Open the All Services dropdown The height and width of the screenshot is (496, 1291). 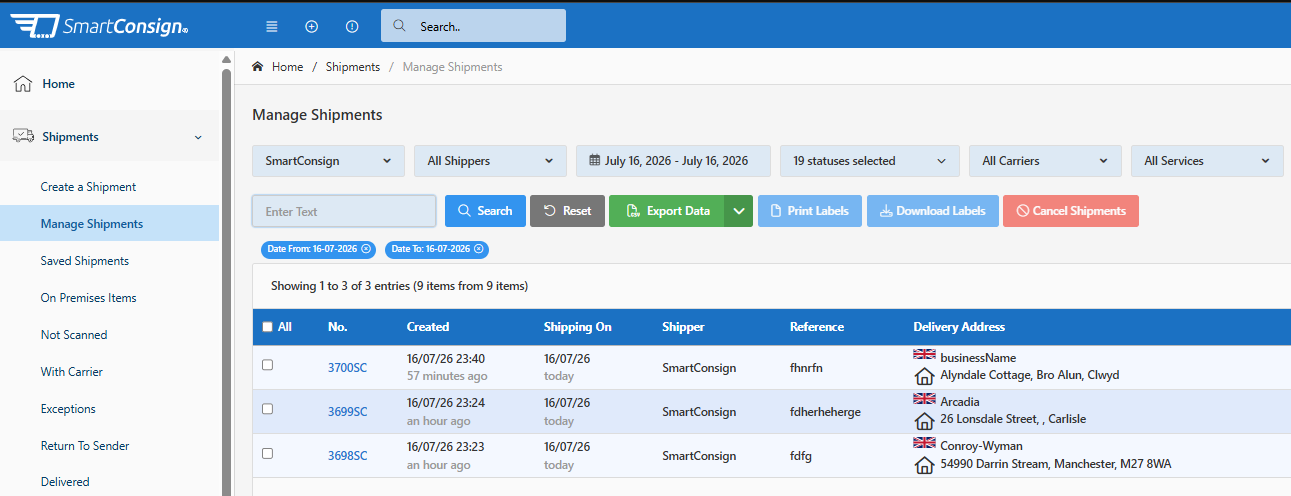pyautogui.click(x=1207, y=161)
